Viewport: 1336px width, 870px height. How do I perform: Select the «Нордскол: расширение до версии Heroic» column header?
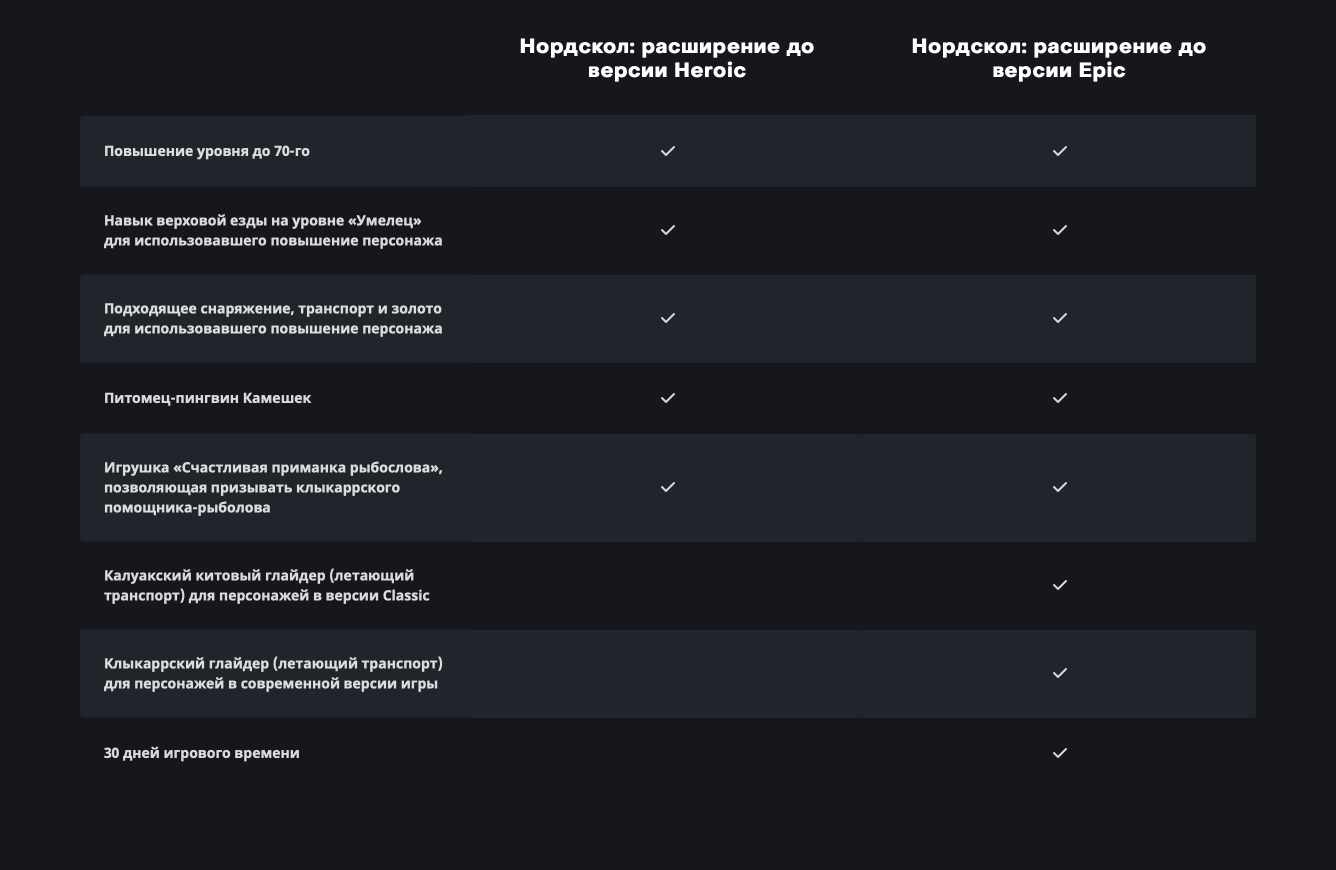click(667, 58)
